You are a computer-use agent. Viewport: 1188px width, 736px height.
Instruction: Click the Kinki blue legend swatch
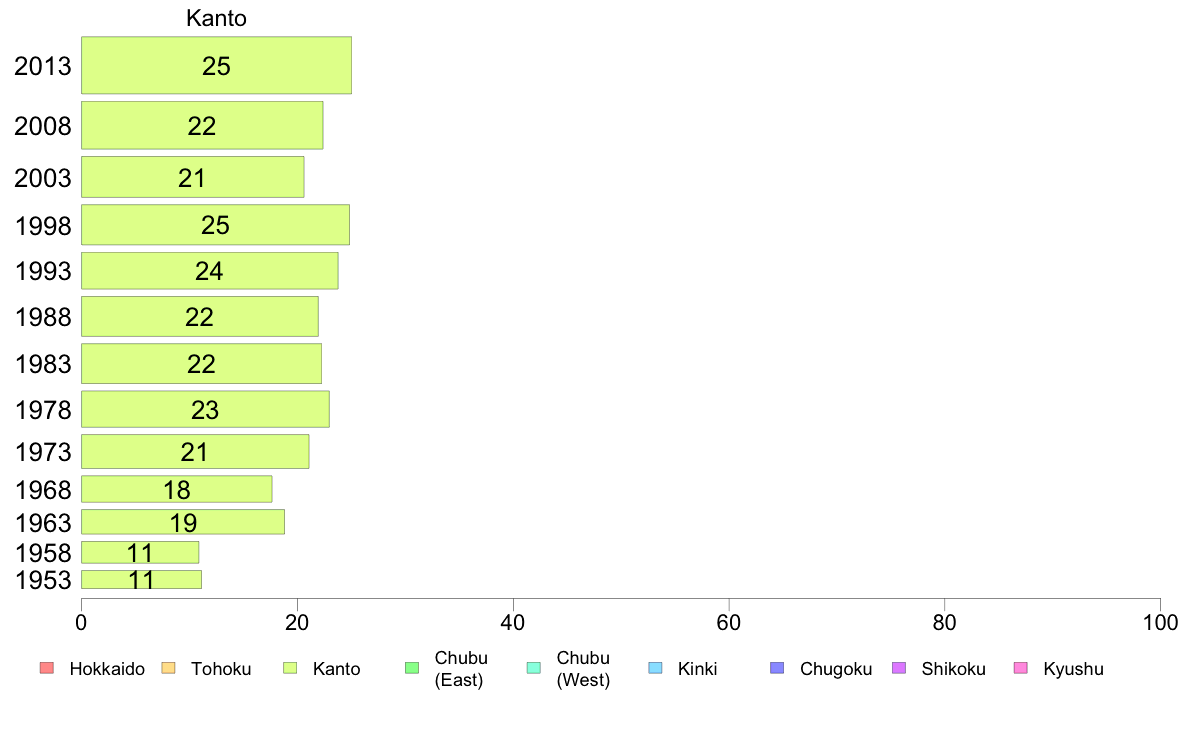655,668
